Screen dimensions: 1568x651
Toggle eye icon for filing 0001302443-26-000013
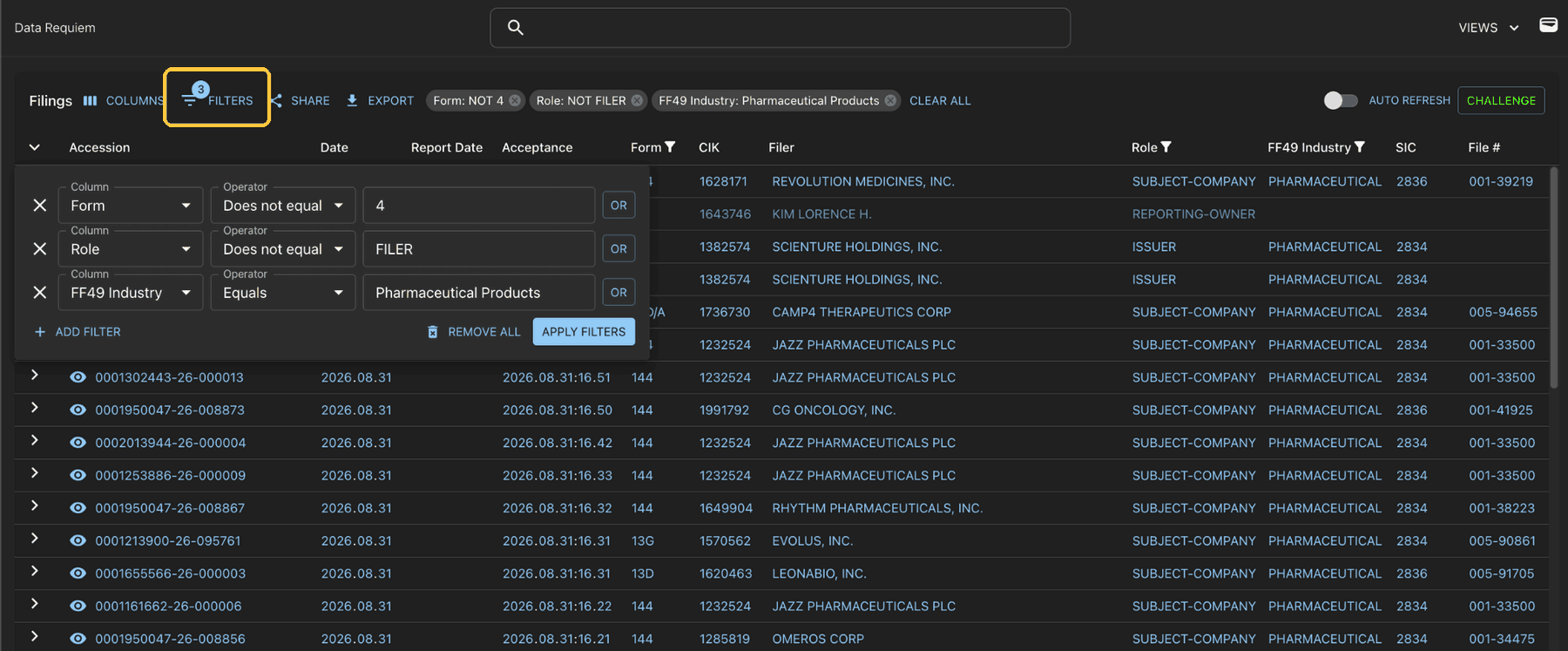[x=78, y=377]
